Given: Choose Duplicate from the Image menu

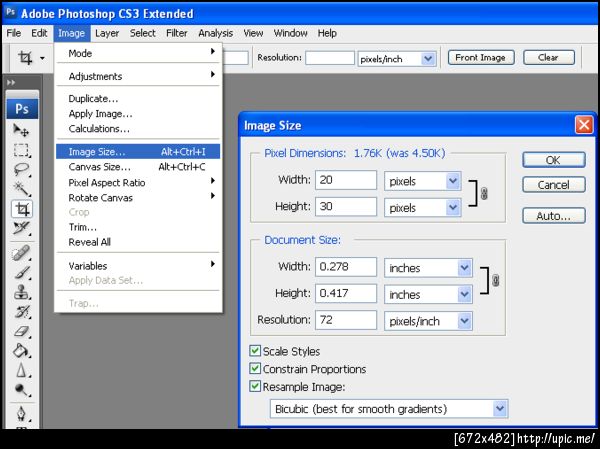Looking at the screenshot, I should click(x=138, y=99).
